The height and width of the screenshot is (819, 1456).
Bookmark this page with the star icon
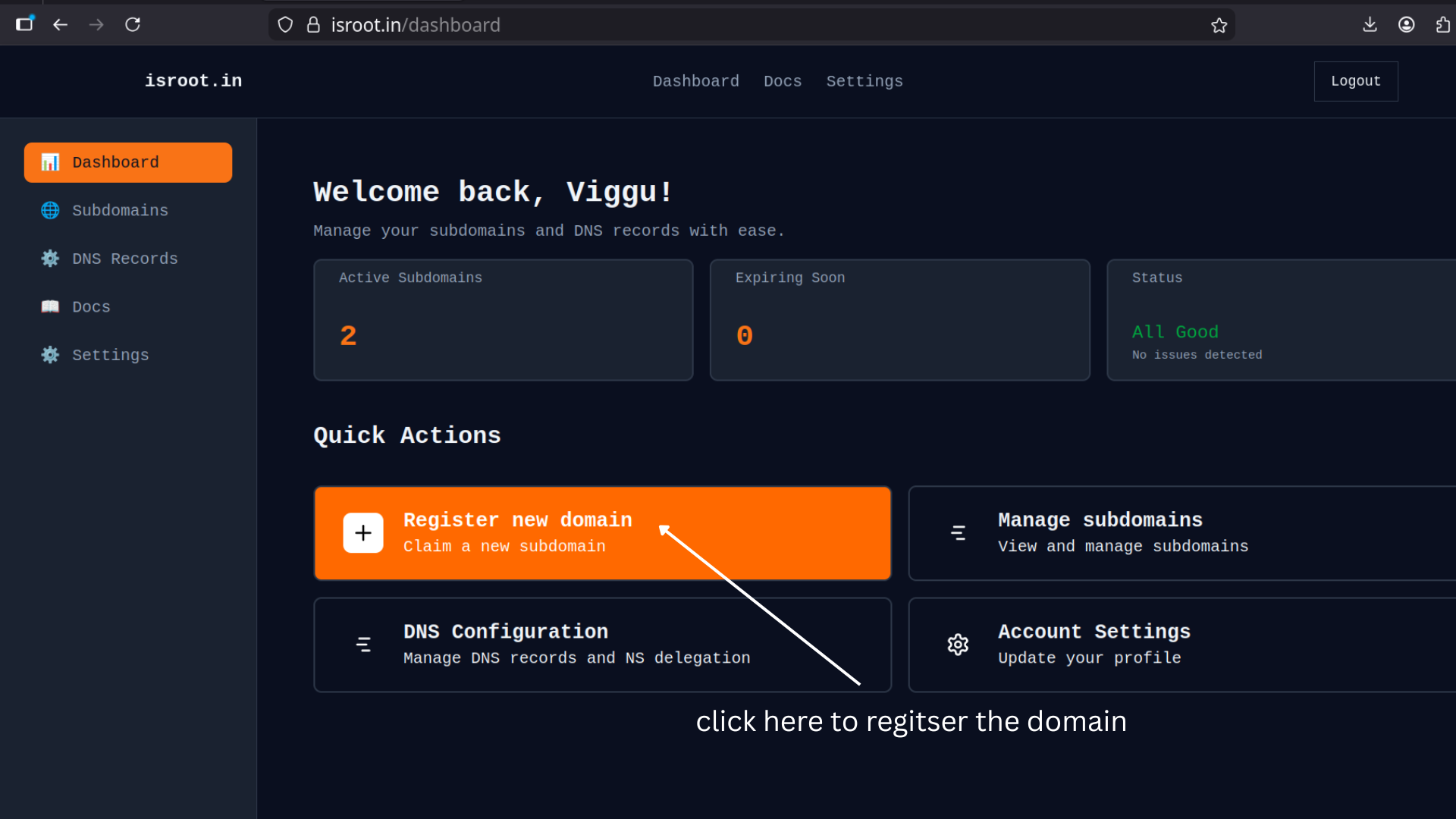(x=1219, y=25)
